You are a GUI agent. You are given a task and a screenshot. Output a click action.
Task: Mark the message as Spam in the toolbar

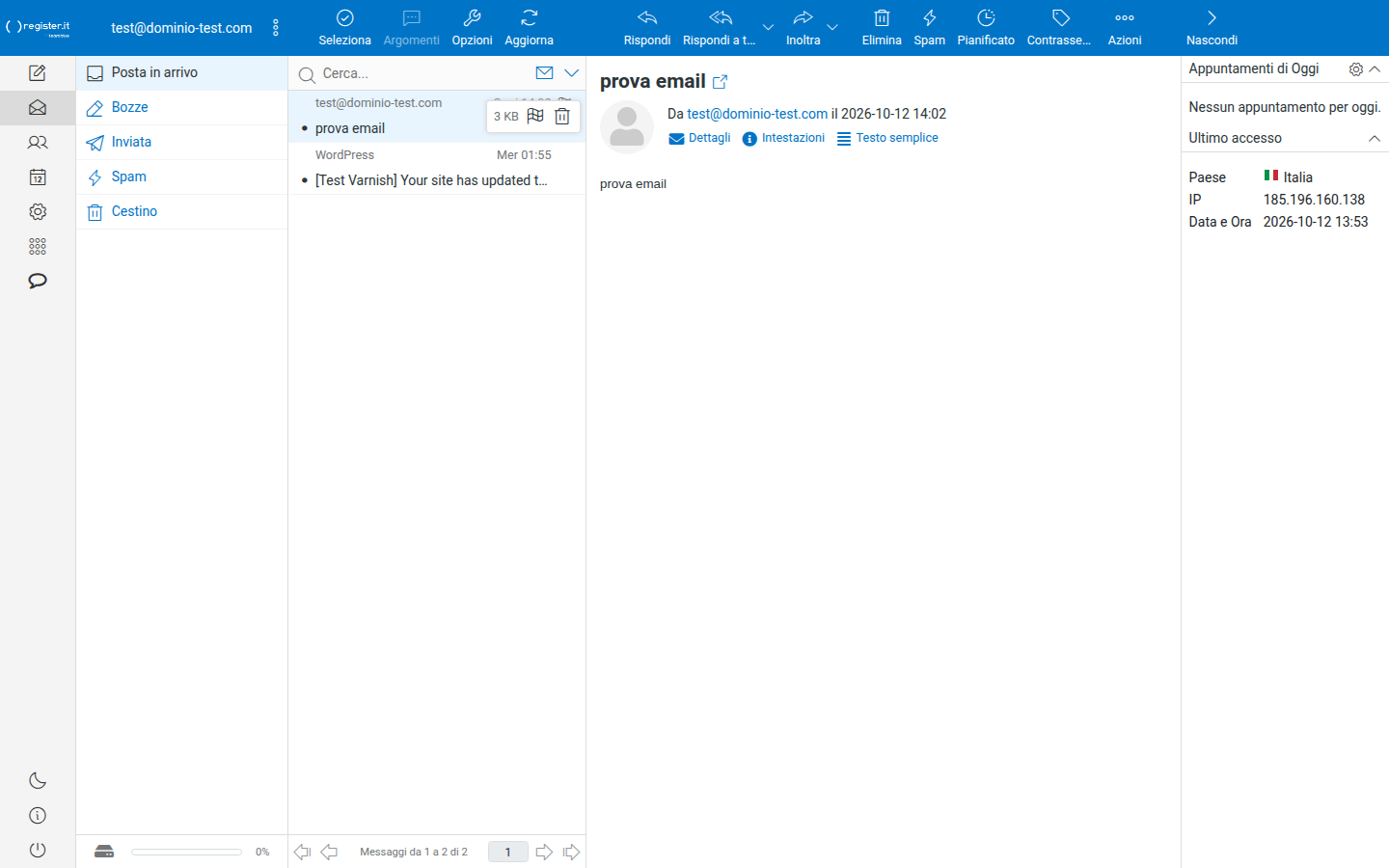coord(930,28)
